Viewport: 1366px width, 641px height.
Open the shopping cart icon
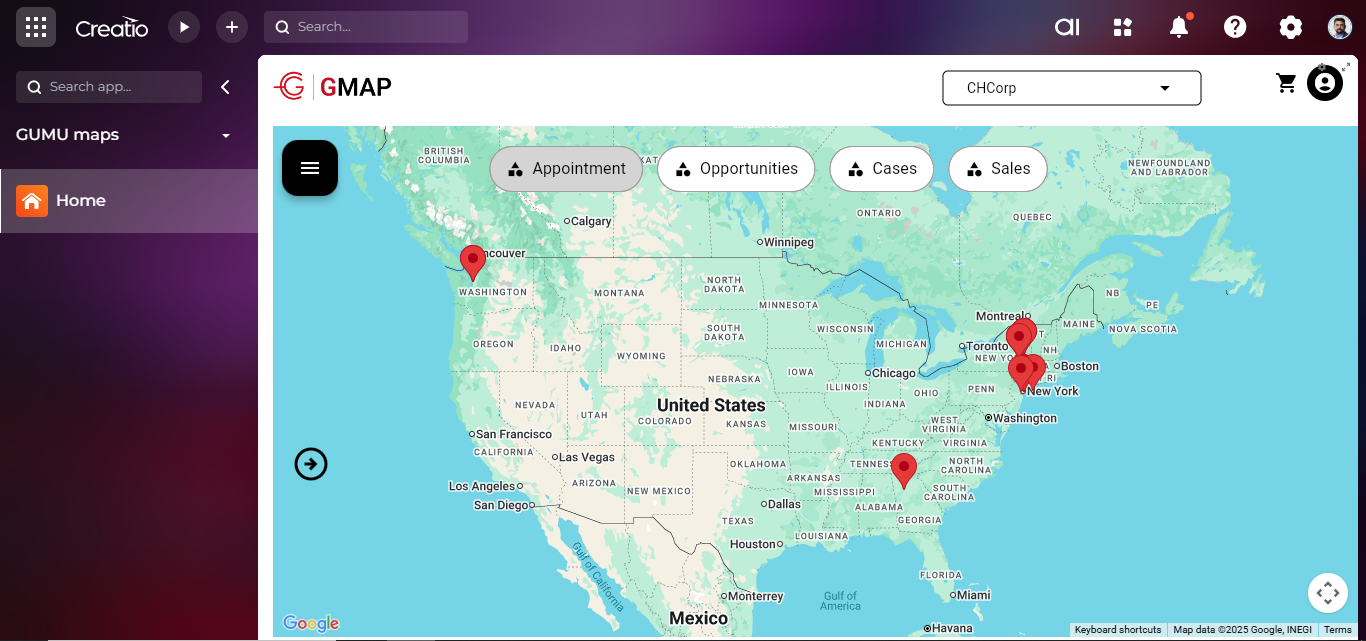1287,83
